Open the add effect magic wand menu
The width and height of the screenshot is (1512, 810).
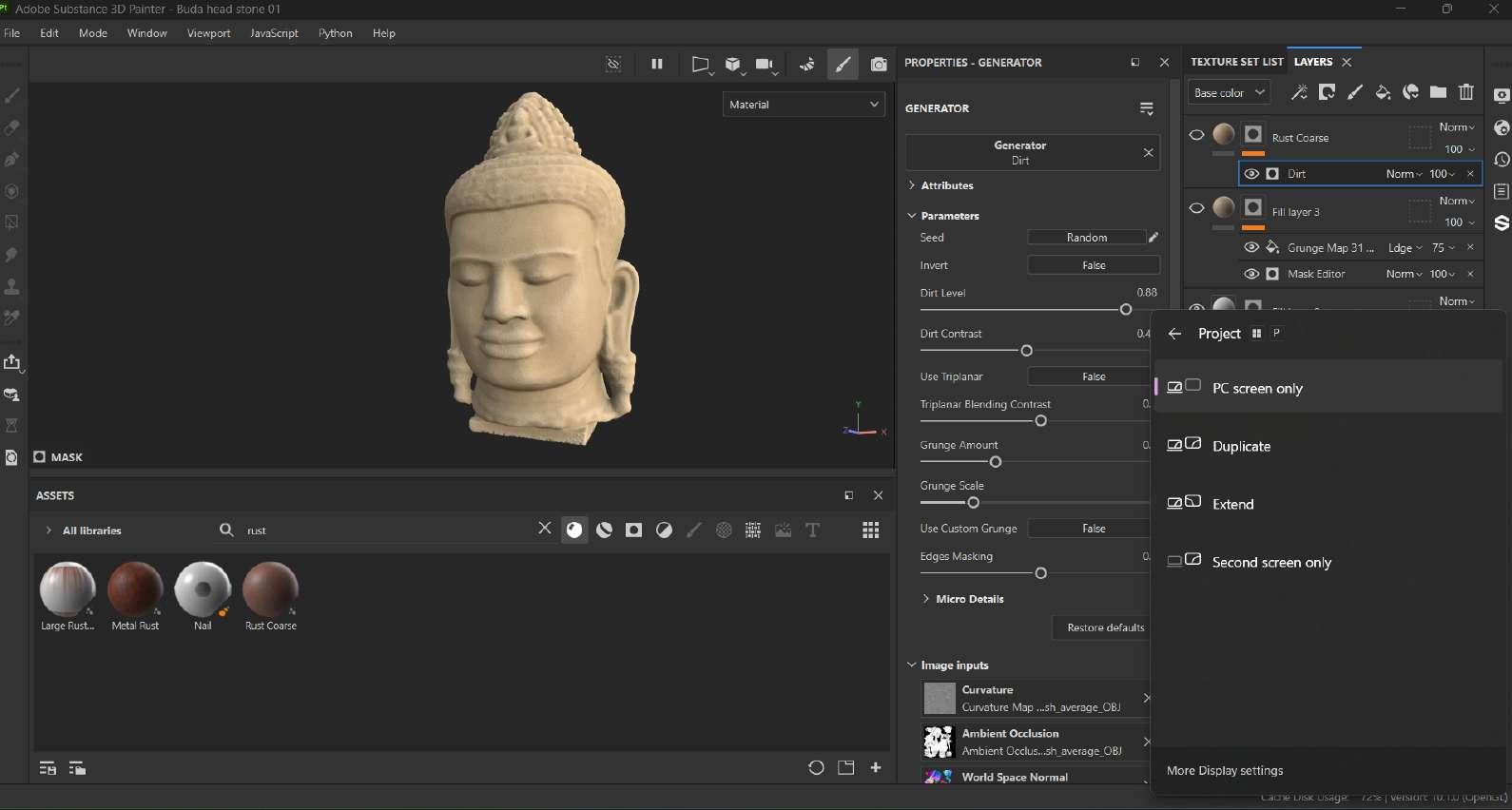point(1299,92)
